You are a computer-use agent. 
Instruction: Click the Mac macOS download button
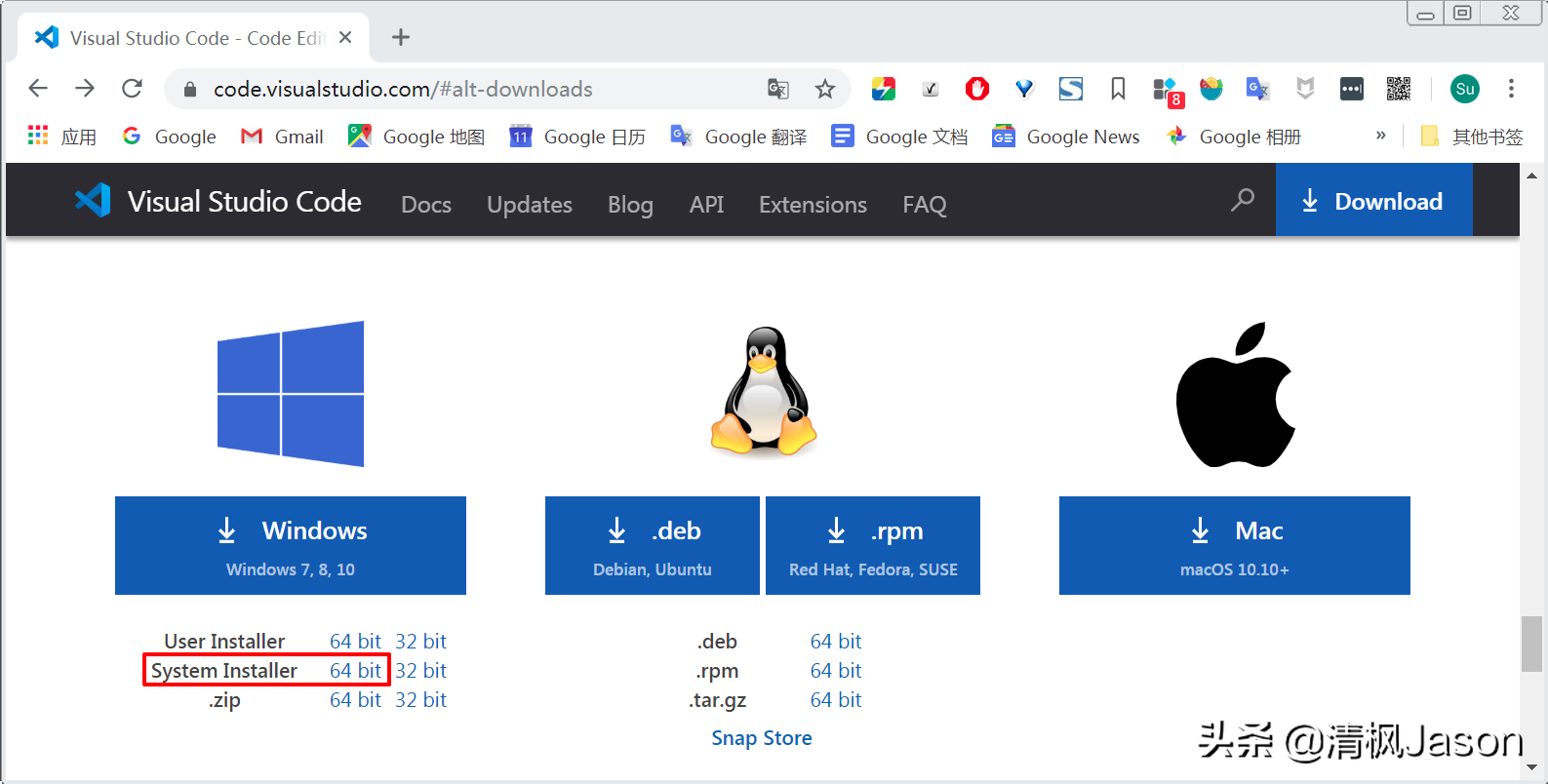tap(1235, 545)
